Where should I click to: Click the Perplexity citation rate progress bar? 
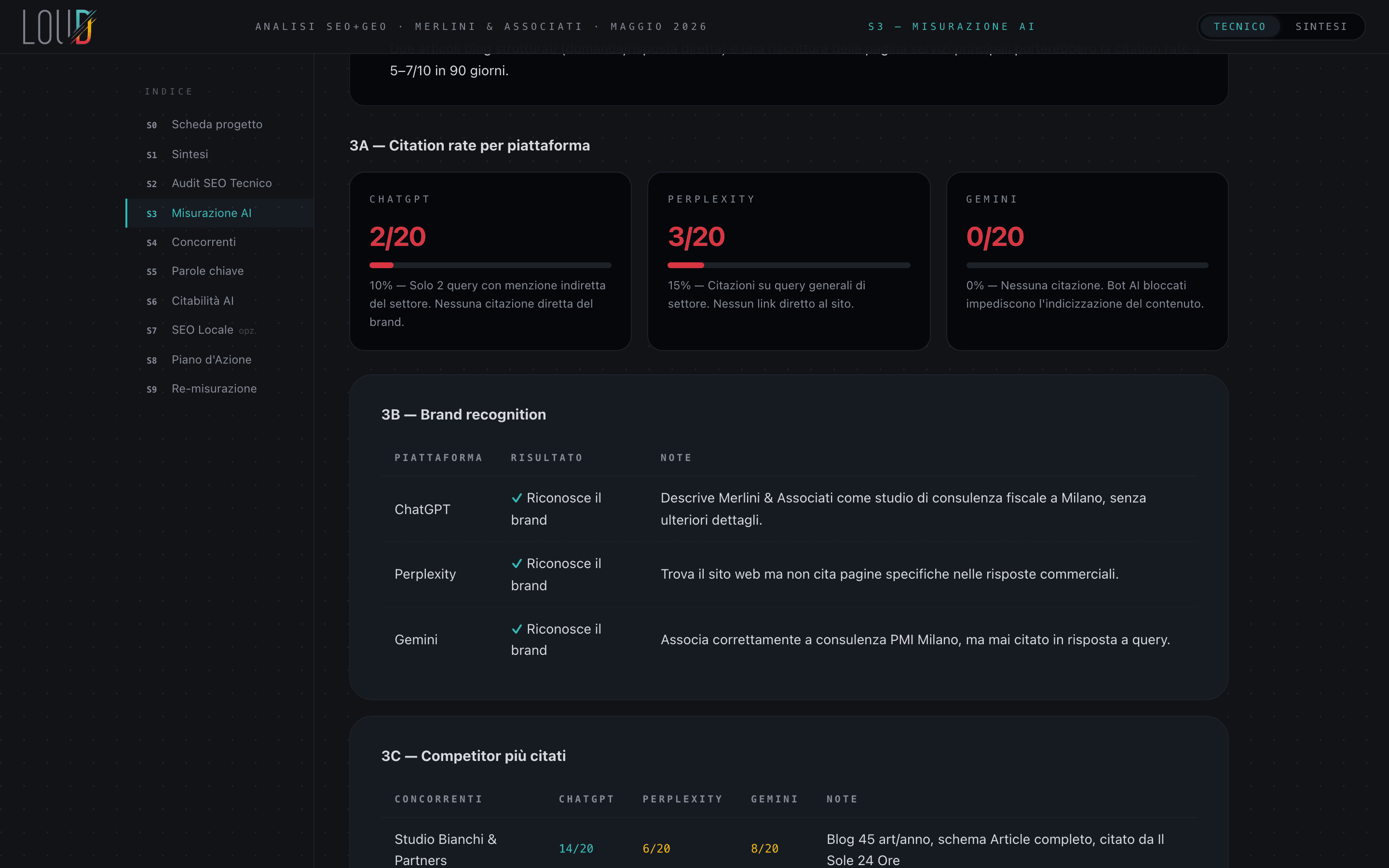pos(789,265)
